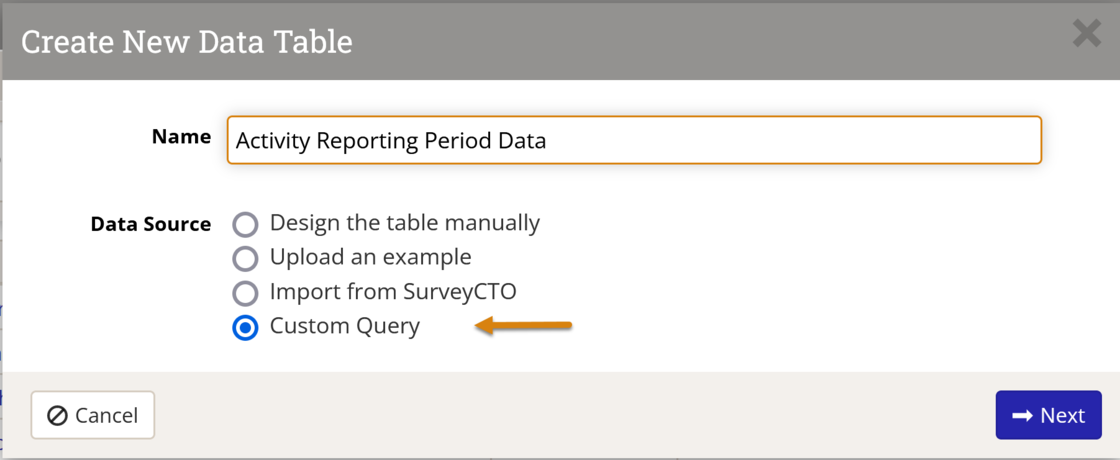Click the orange arrow pointing at Custom Query
The image size is (1120, 460).
[523, 326]
